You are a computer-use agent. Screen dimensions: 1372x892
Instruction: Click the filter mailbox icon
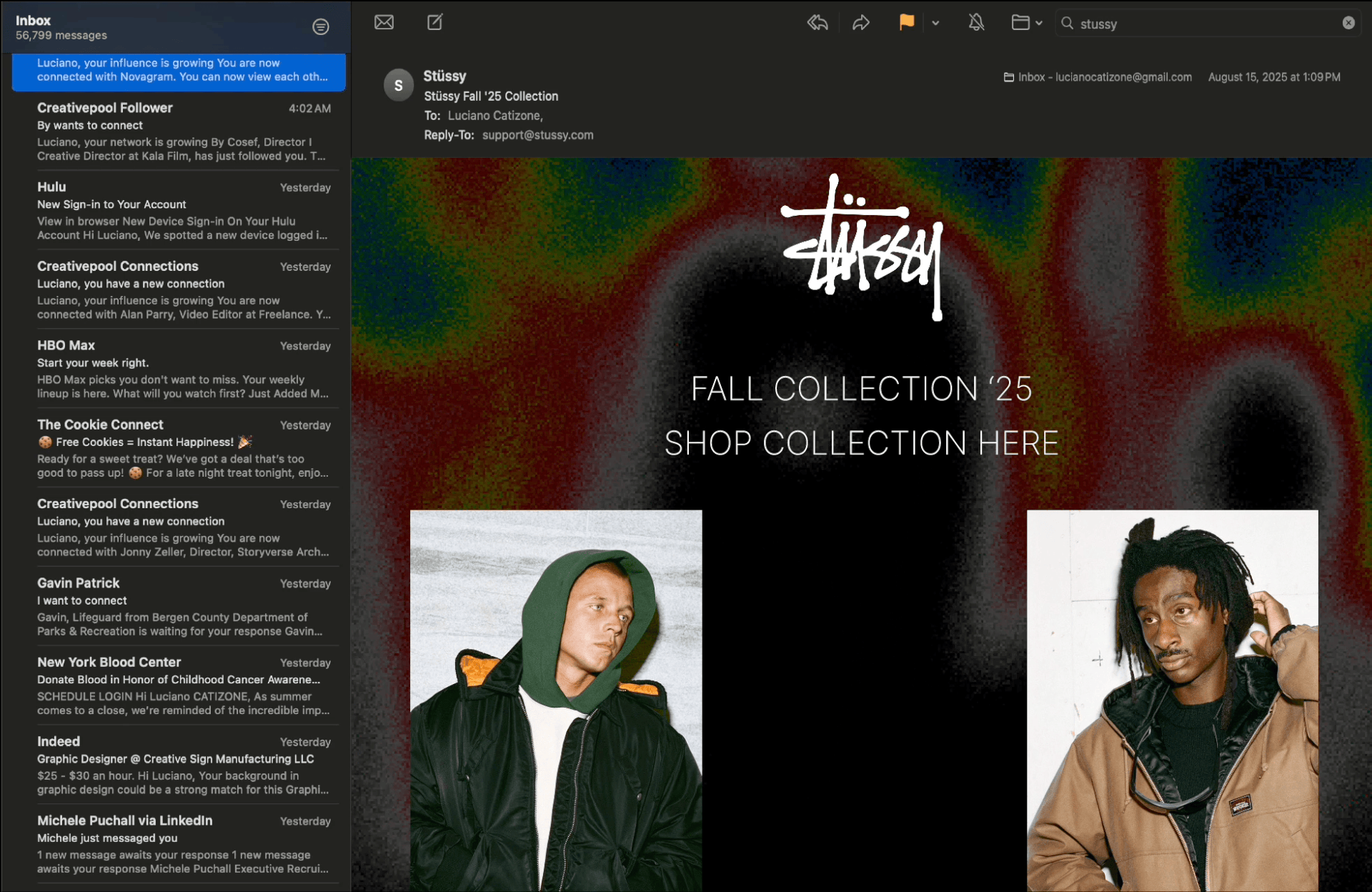point(321,26)
